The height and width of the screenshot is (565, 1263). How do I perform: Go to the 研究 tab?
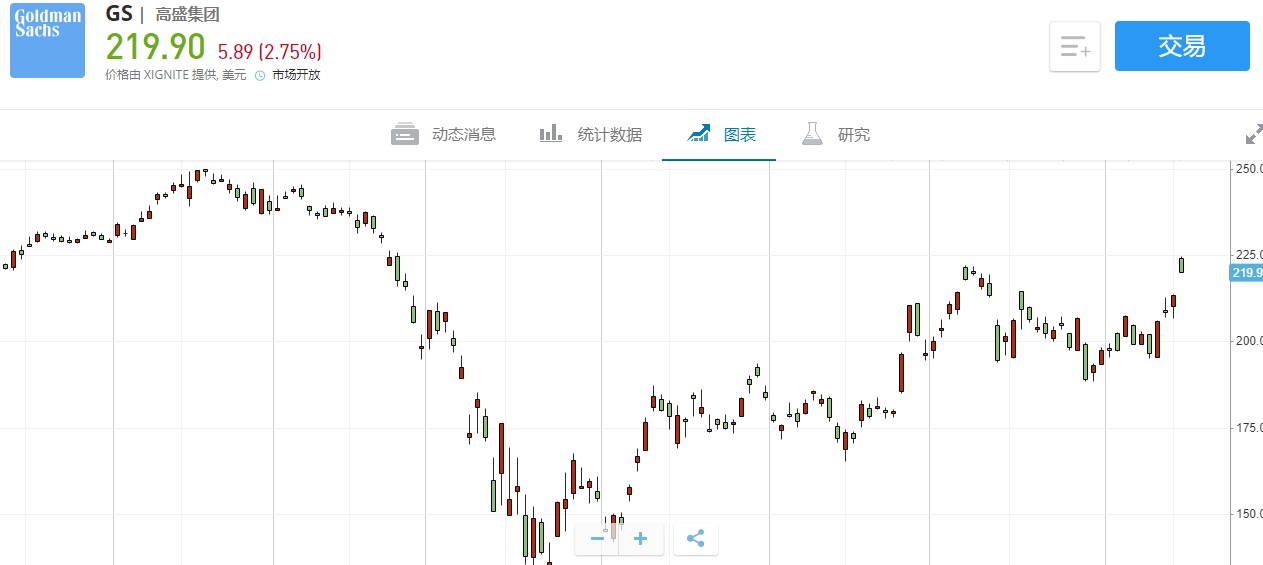[x=853, y=134]
